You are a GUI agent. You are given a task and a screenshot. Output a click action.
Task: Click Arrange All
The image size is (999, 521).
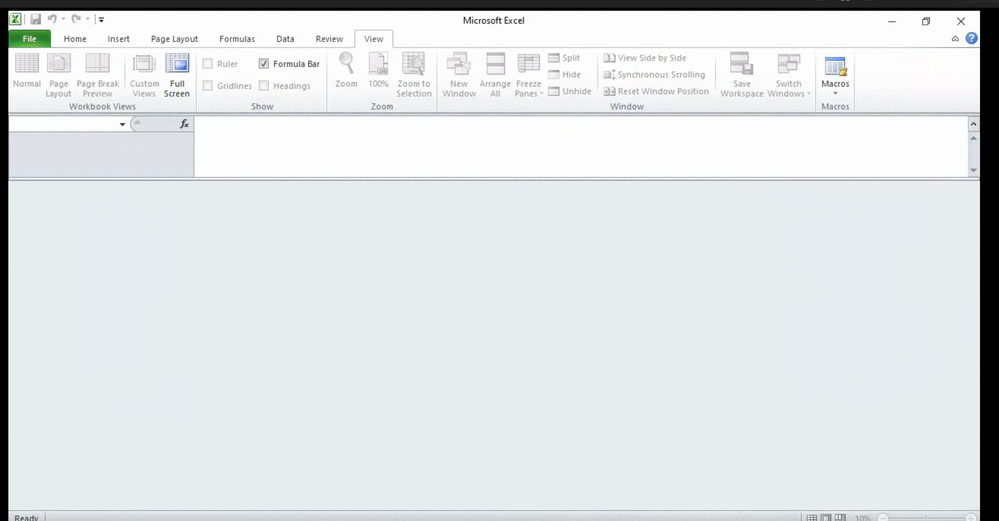coord(495,75)
